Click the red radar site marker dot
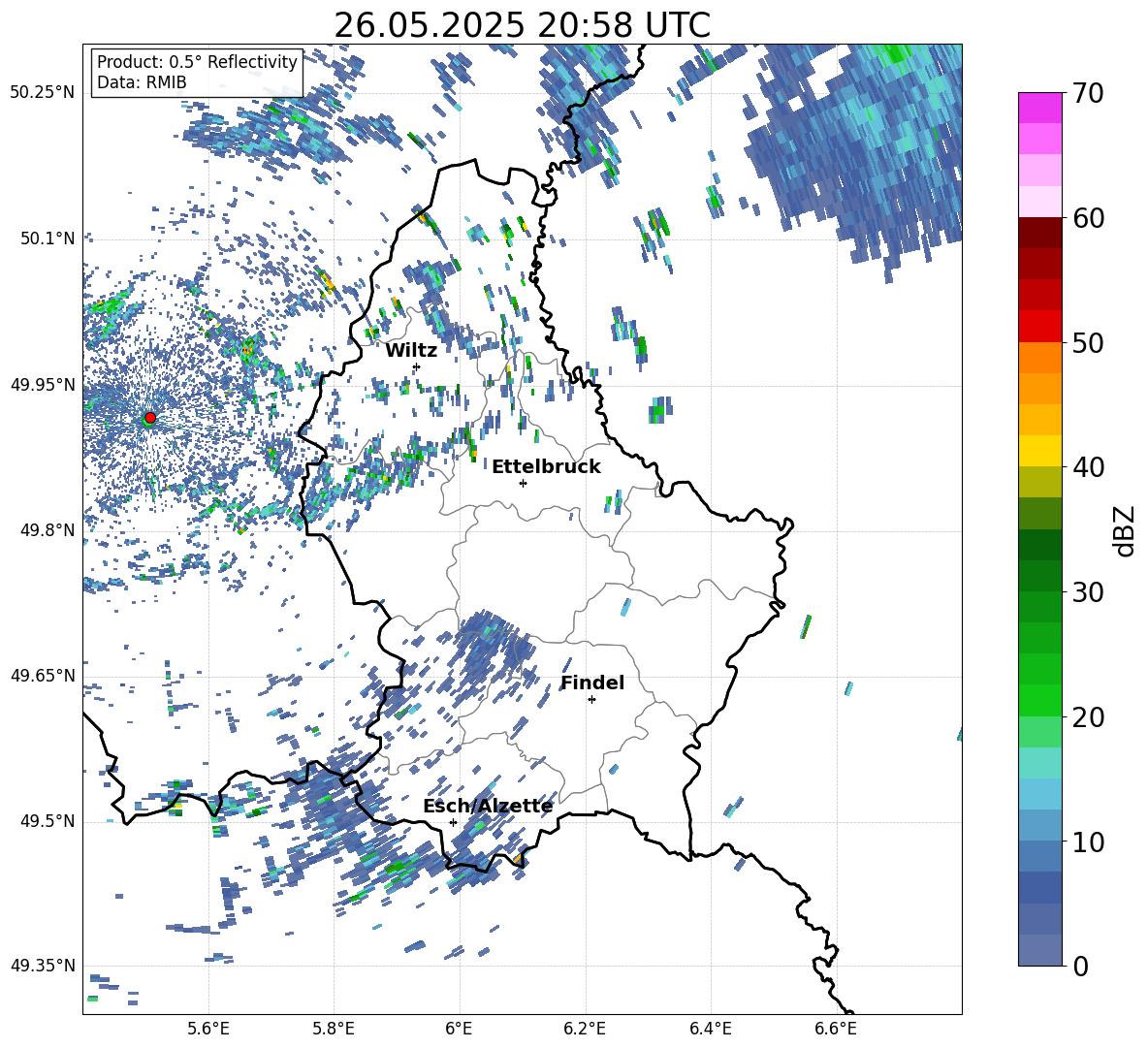The image size is (1148, 1048). tap(150, 418)
